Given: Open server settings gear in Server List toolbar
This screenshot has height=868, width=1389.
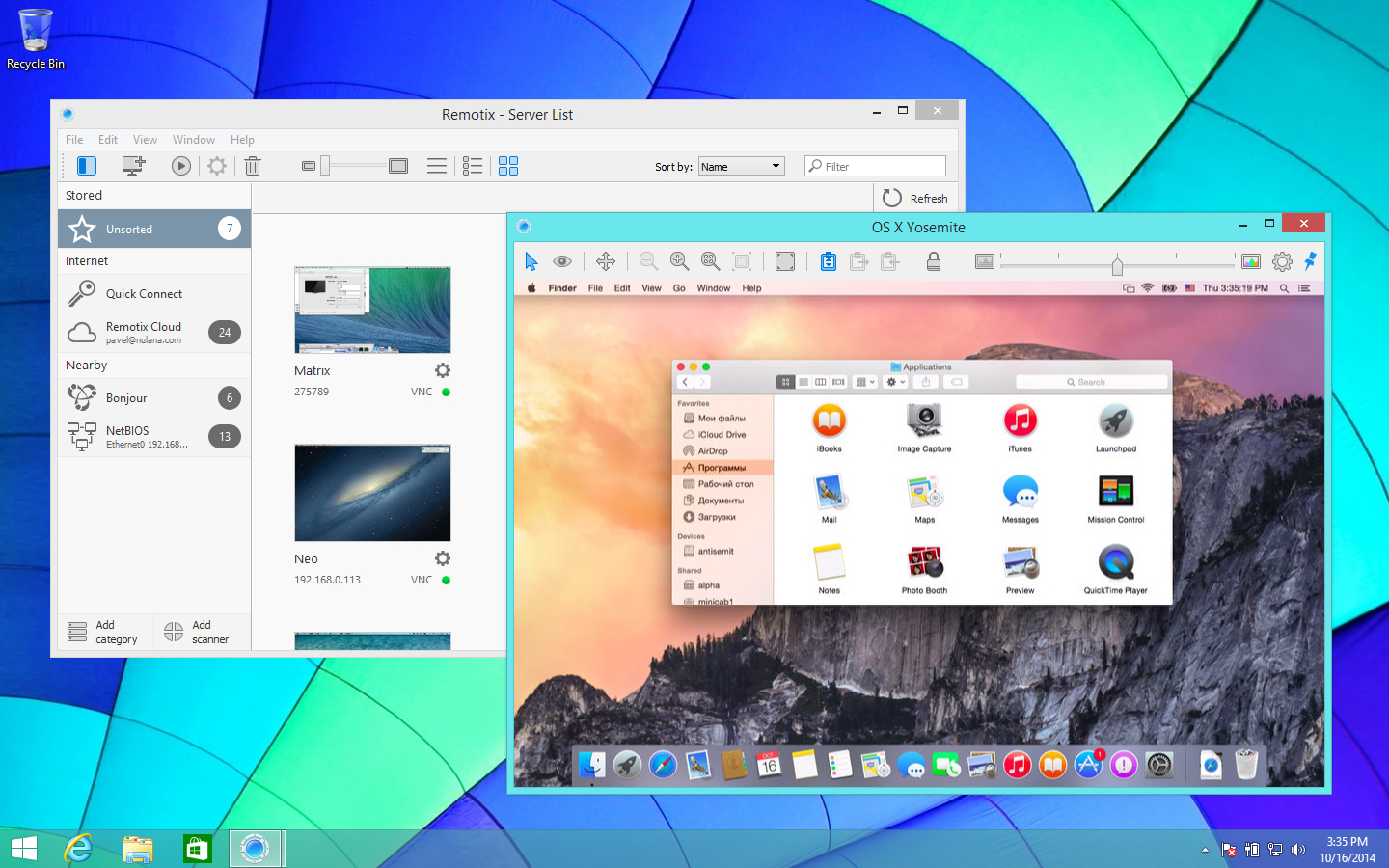Looking at the screenshot, I should (217, 166).
